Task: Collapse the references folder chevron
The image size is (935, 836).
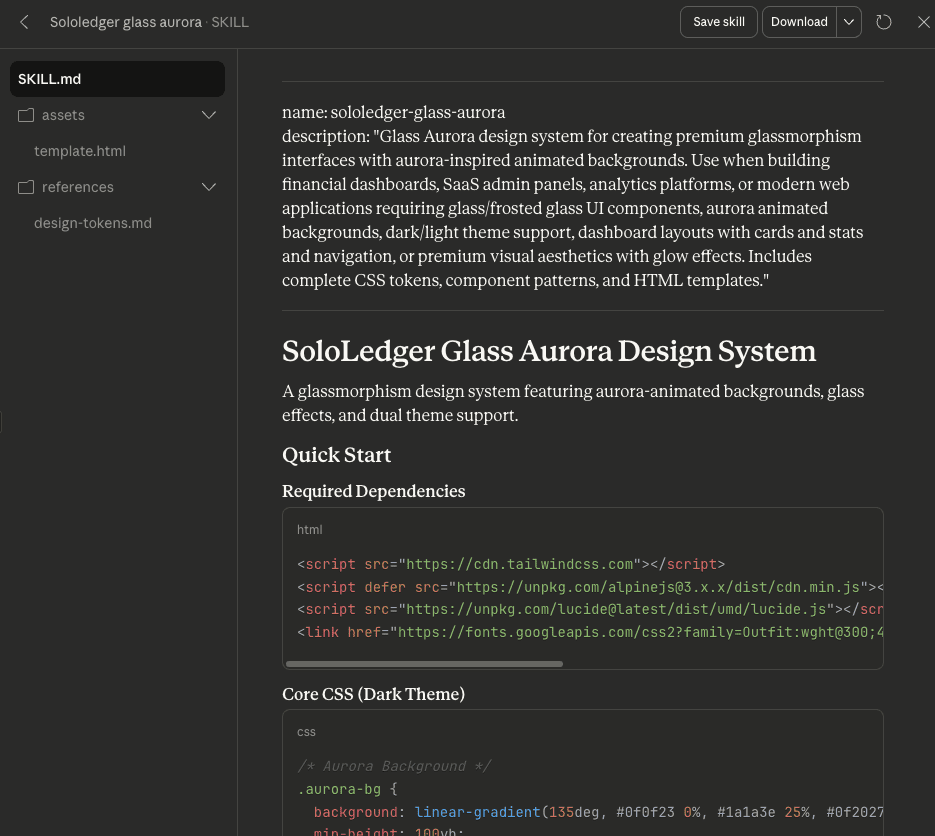Action: [209, 187]
